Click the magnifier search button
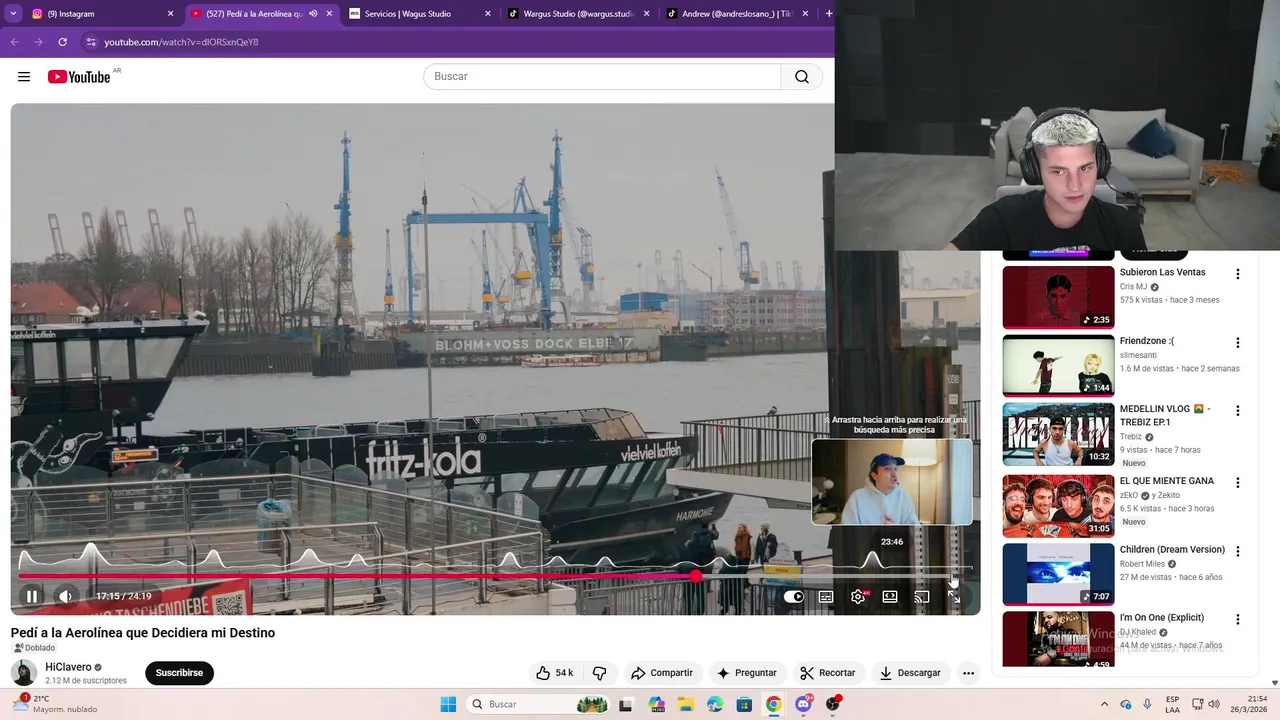The width and height of the screenshot is (1280, 720). click(802, 77)
